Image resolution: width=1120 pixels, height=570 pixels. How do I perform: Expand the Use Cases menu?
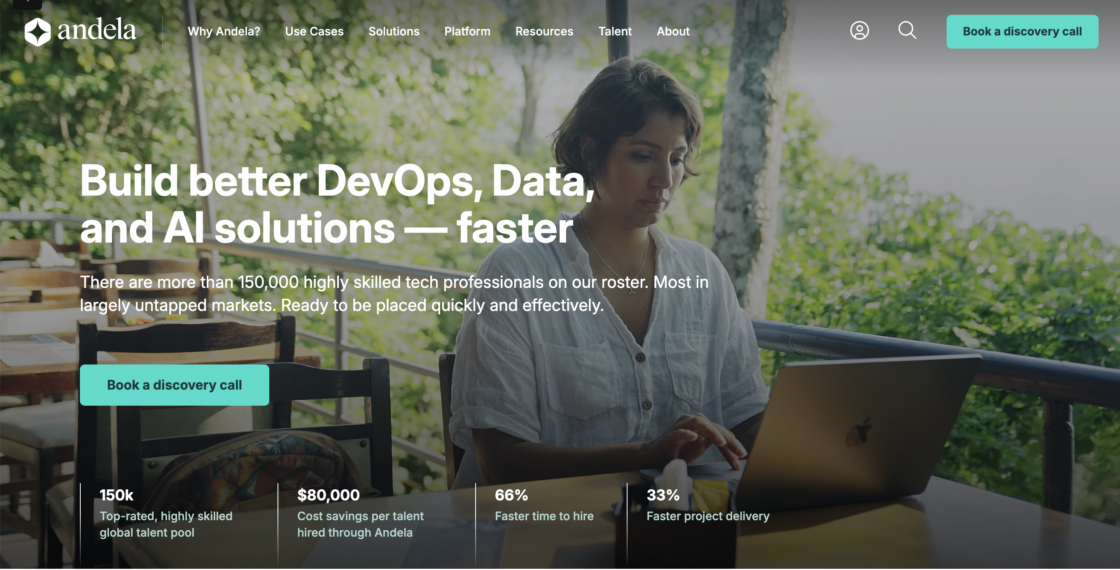[314, 31]
